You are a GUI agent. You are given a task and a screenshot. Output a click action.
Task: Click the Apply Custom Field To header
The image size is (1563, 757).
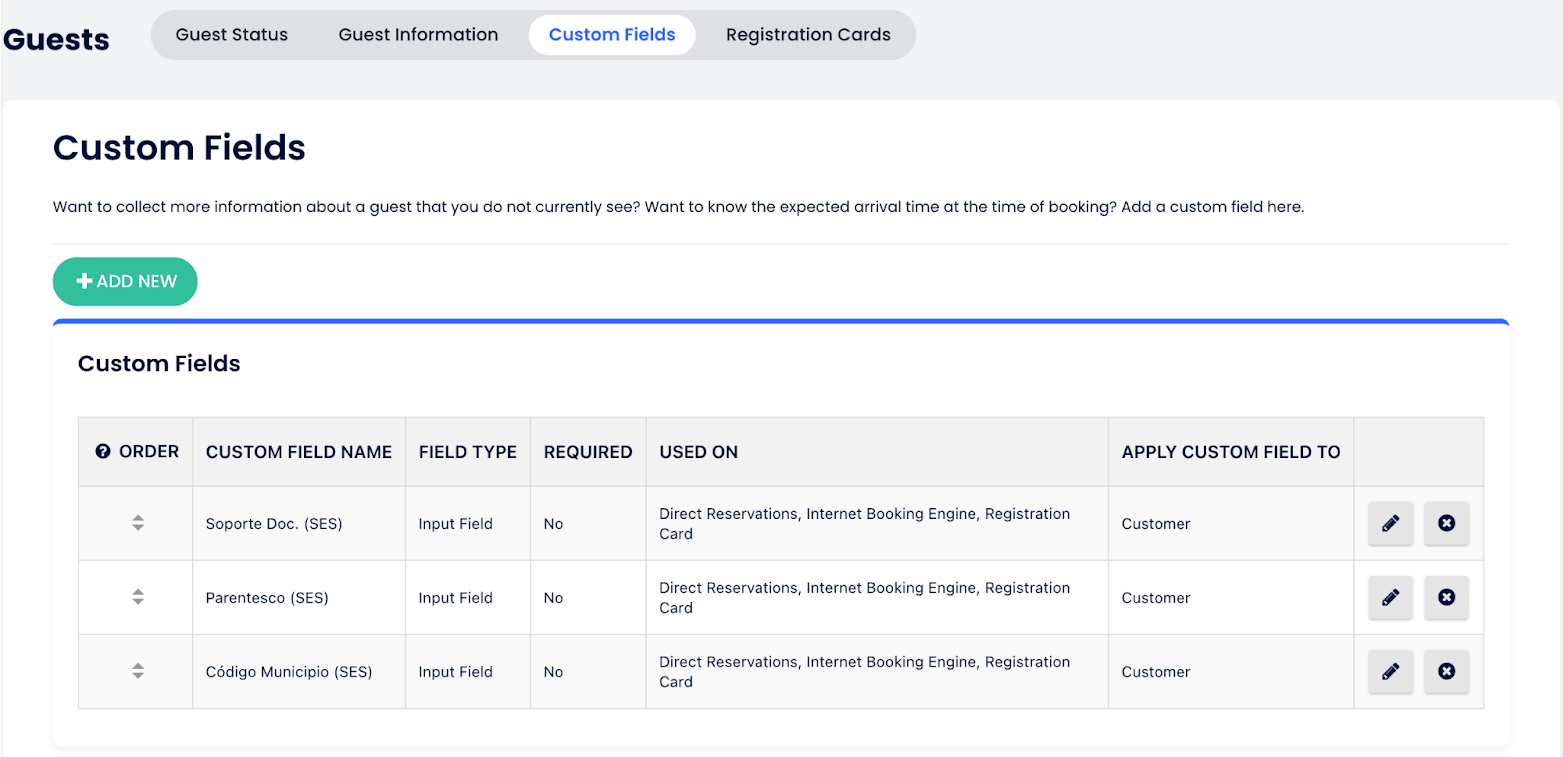[1230, 452]
